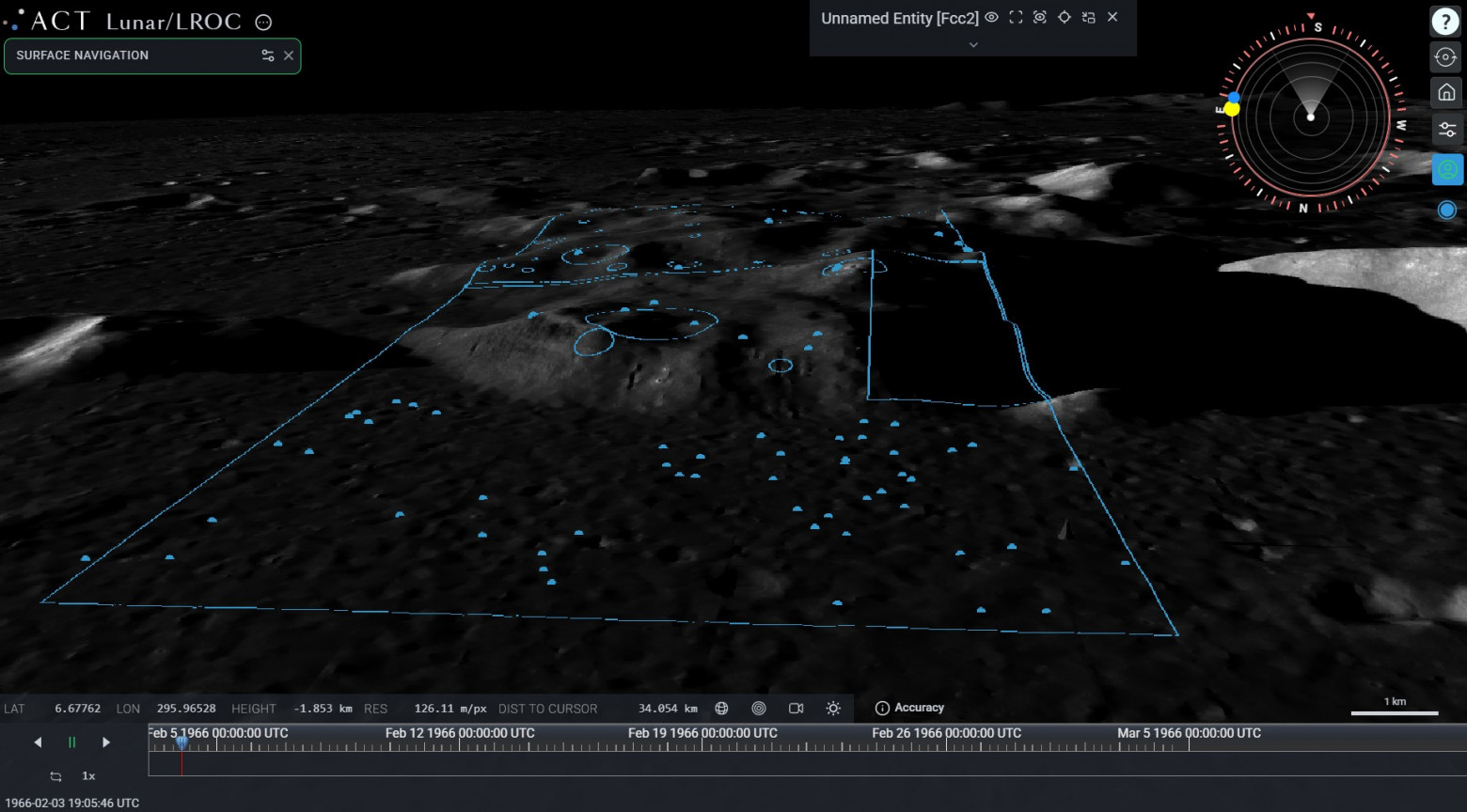The width and height of the screenshot is (1467, 812).
Task: Click the swap icon in entity panel
Action: click(1089, 18)
